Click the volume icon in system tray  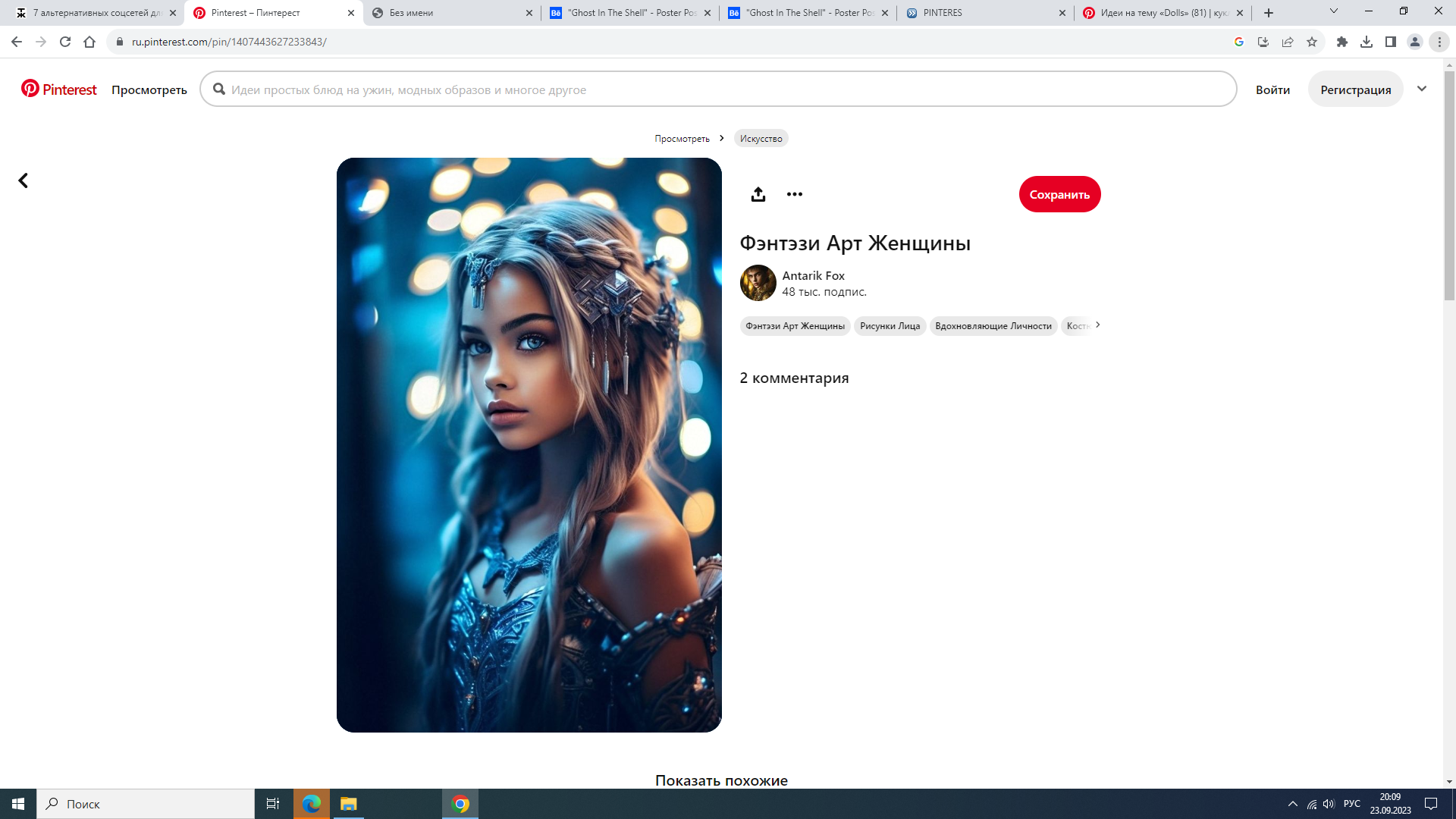point(1329,804)
